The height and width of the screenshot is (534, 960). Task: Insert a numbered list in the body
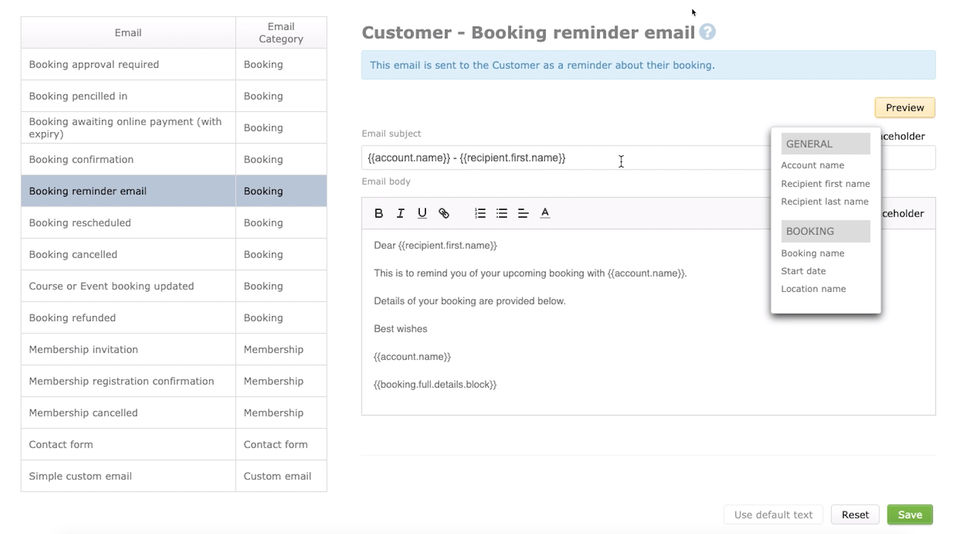coord(480,213)
